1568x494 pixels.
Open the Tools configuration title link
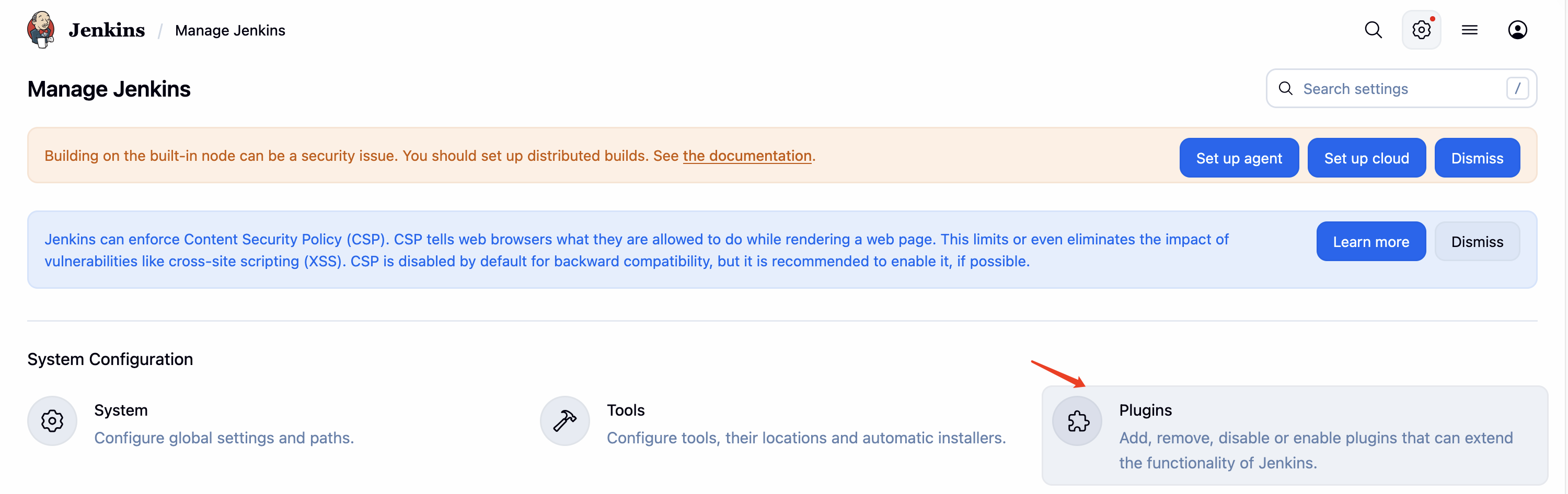[x=625, y=410]
